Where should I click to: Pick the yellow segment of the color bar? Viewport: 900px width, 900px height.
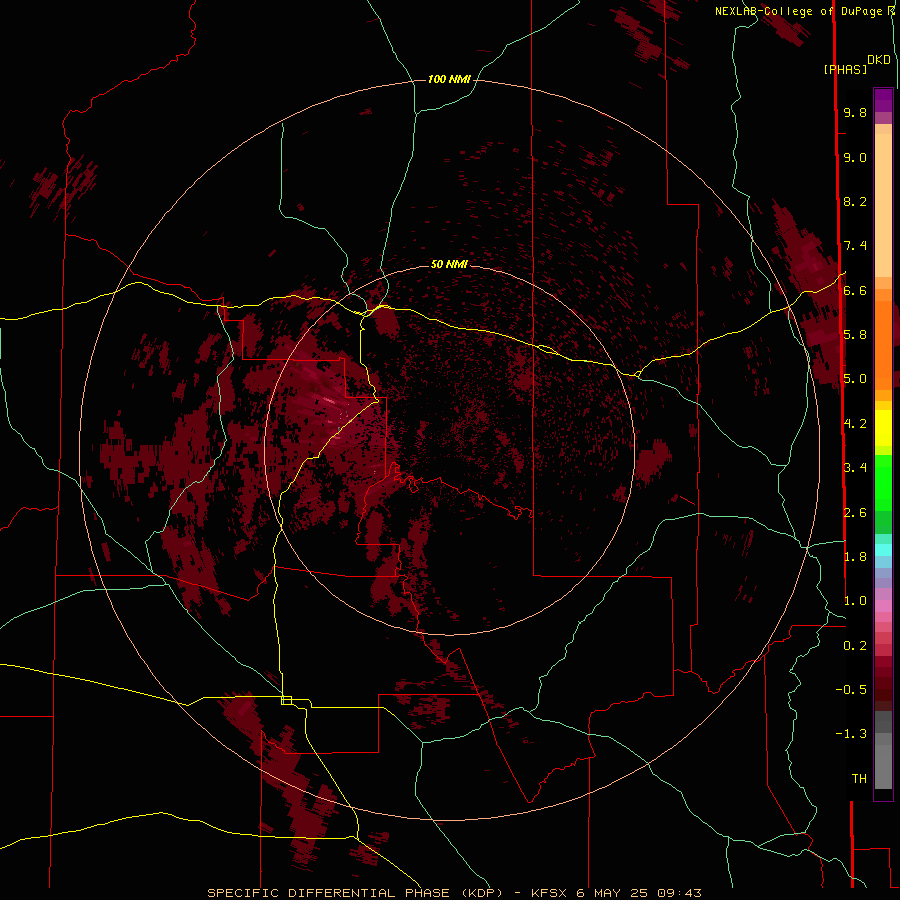[x=883, y=428]
